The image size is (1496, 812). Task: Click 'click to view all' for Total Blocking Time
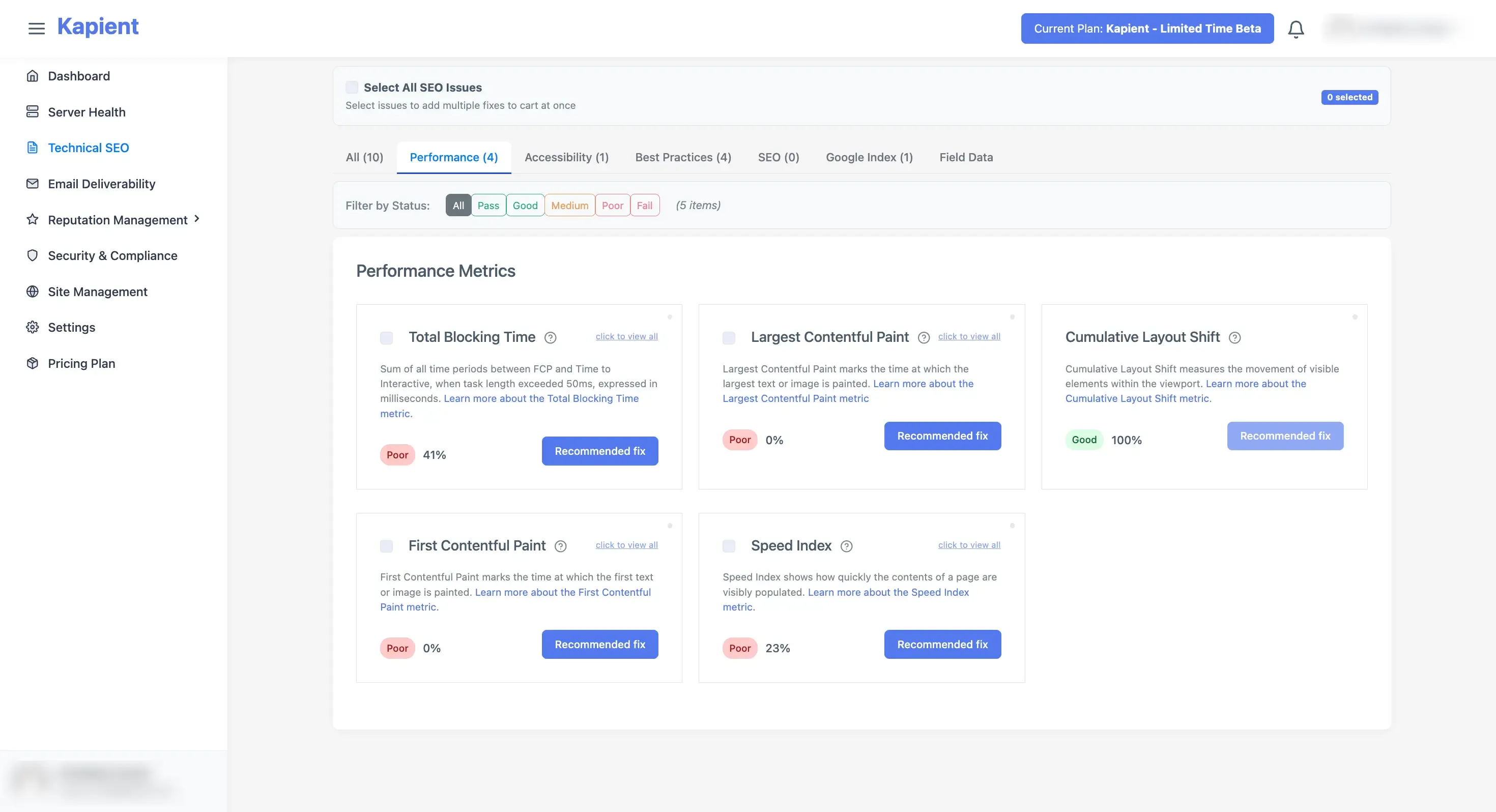626,336
